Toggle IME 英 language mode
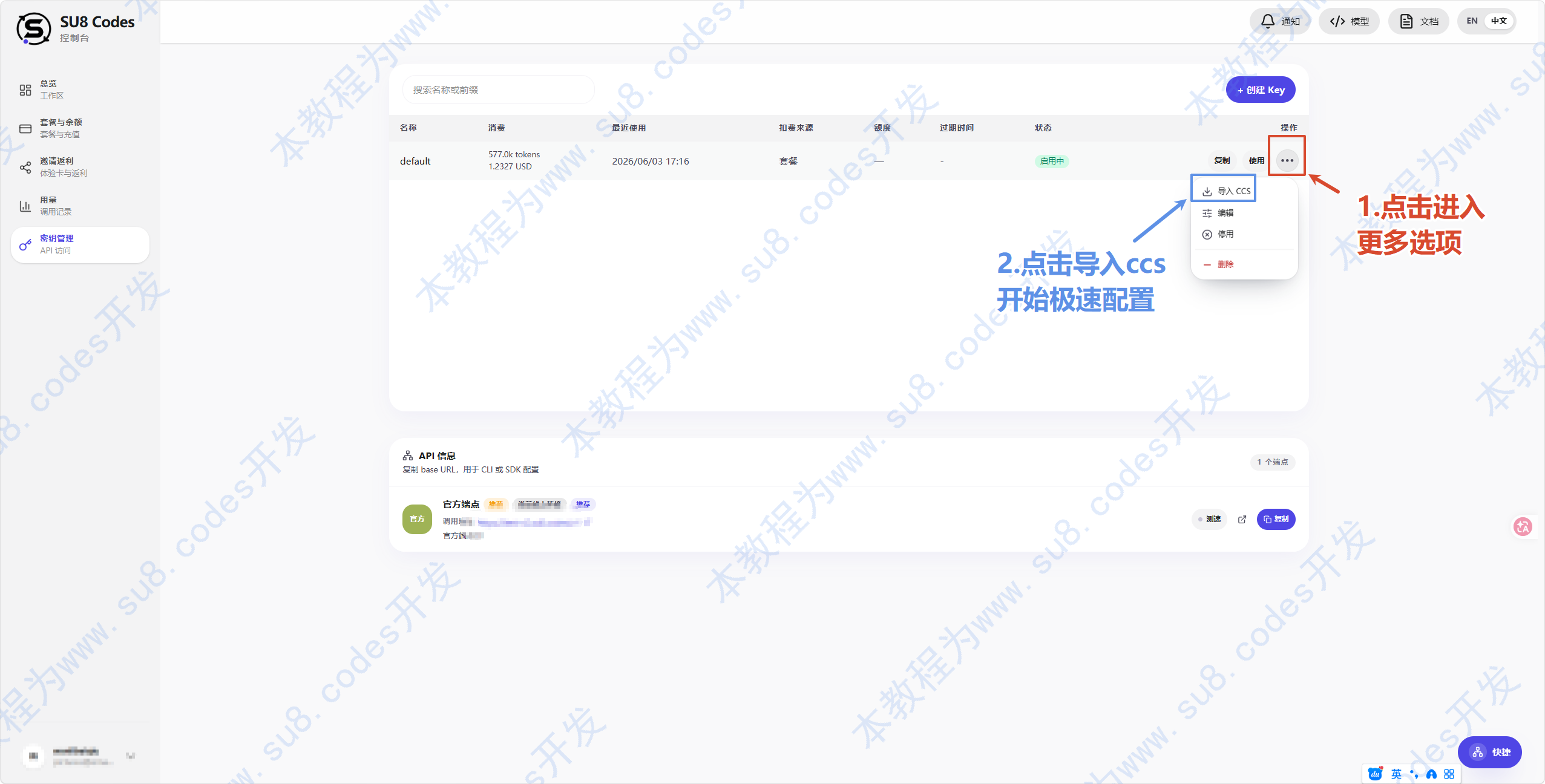Screen dimensions: 1545x784 tap(1396, 774)
